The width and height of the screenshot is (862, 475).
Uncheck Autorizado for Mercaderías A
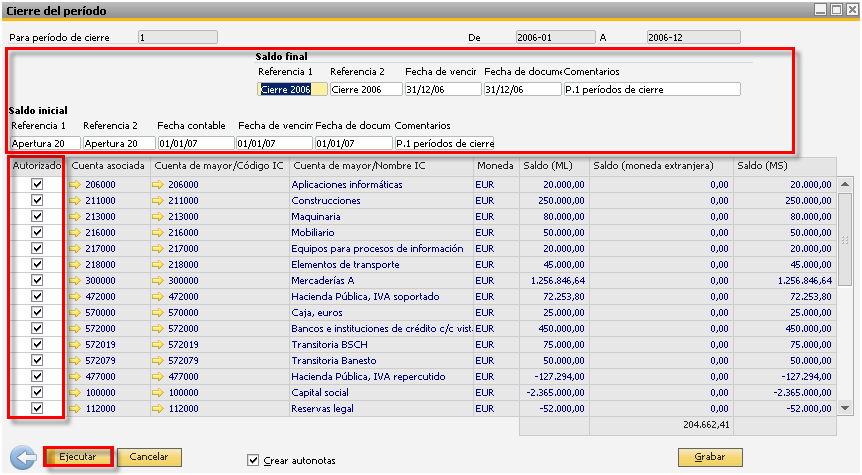tap(37, 280)
